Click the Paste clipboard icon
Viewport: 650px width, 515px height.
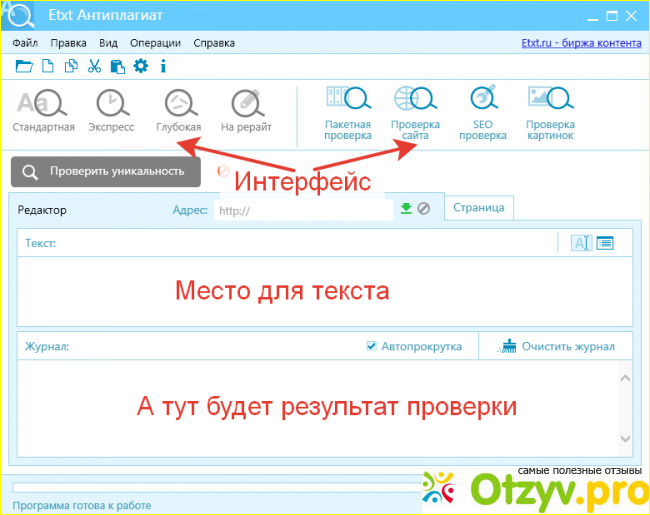117,67
